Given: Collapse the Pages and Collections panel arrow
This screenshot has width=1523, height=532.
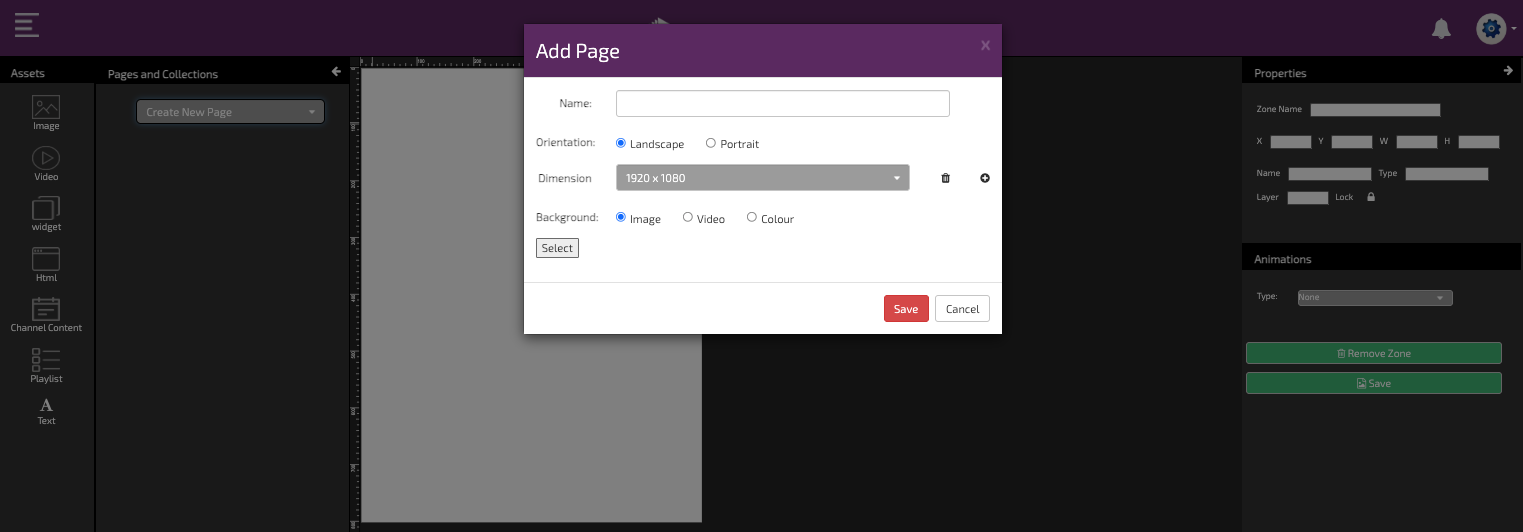Looking at the screenshot, I should pyautogui.click(x=337, y=72).
